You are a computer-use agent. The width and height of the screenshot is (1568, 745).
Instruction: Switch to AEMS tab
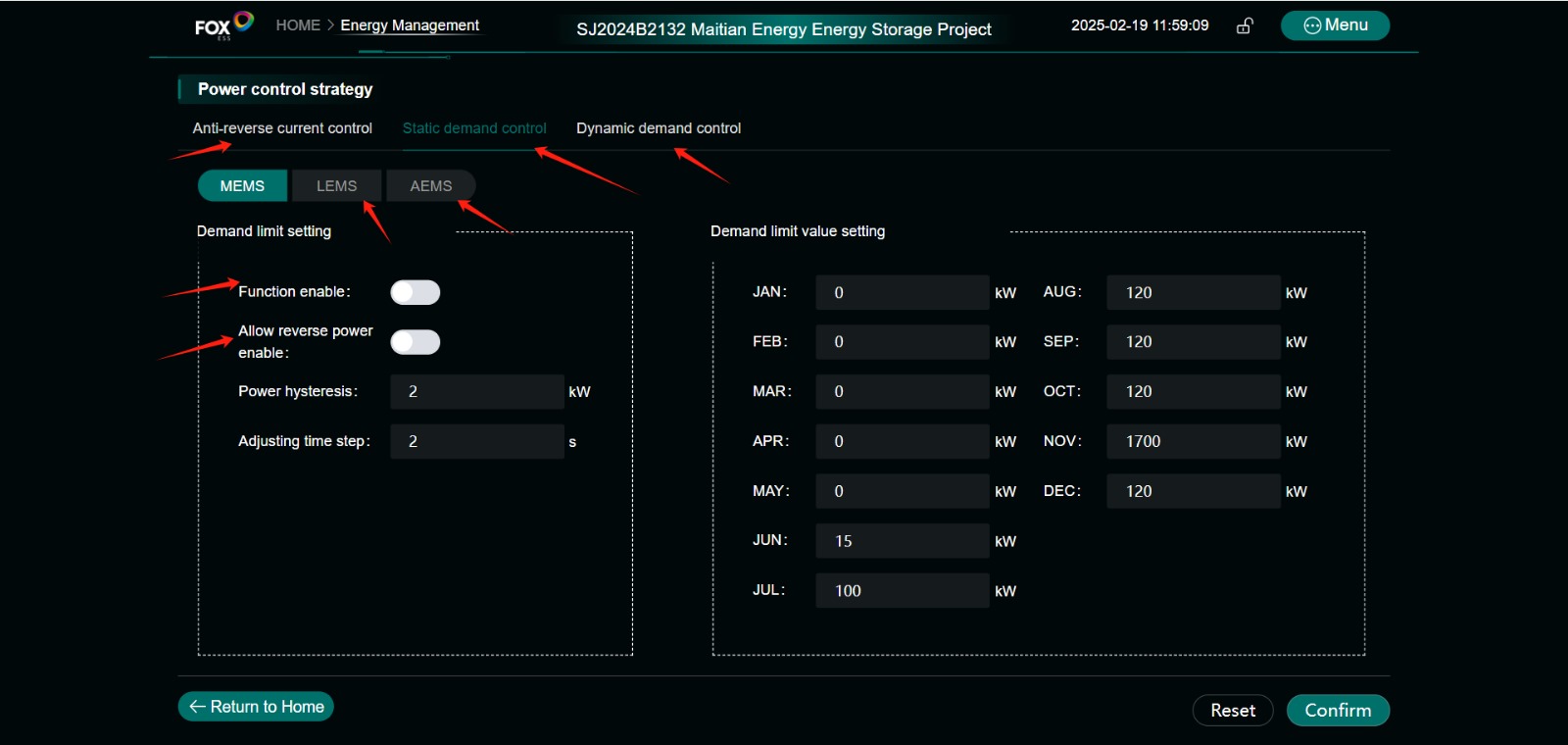point(431,185)
